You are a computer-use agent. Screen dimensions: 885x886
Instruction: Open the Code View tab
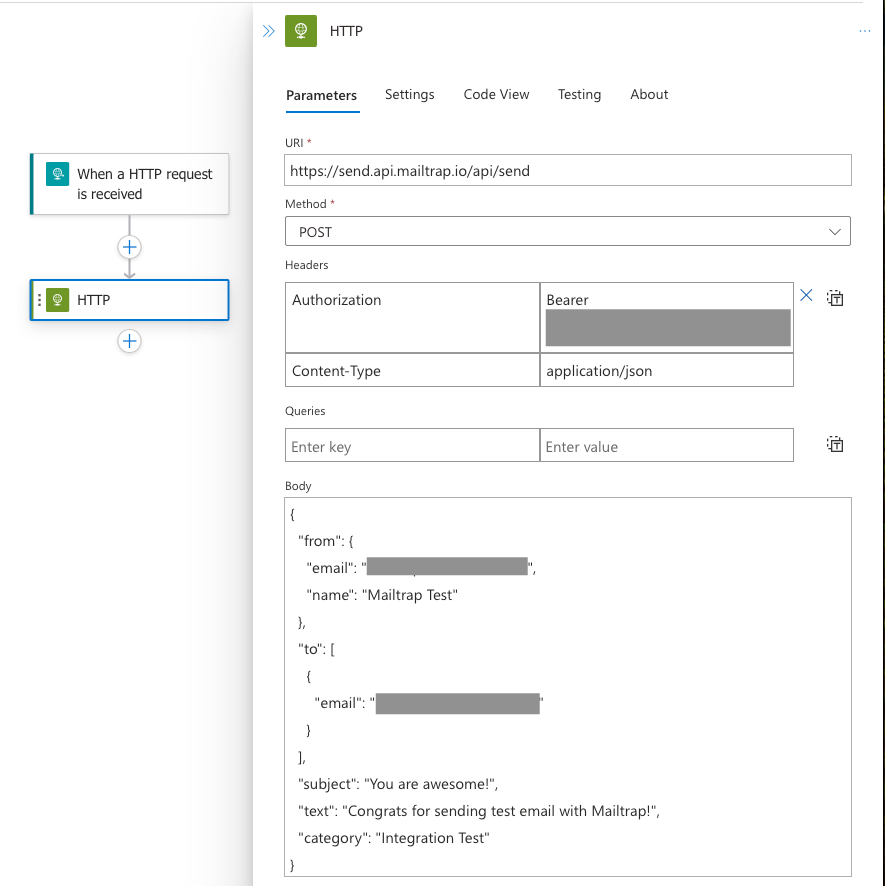click(x=496, y=94)
